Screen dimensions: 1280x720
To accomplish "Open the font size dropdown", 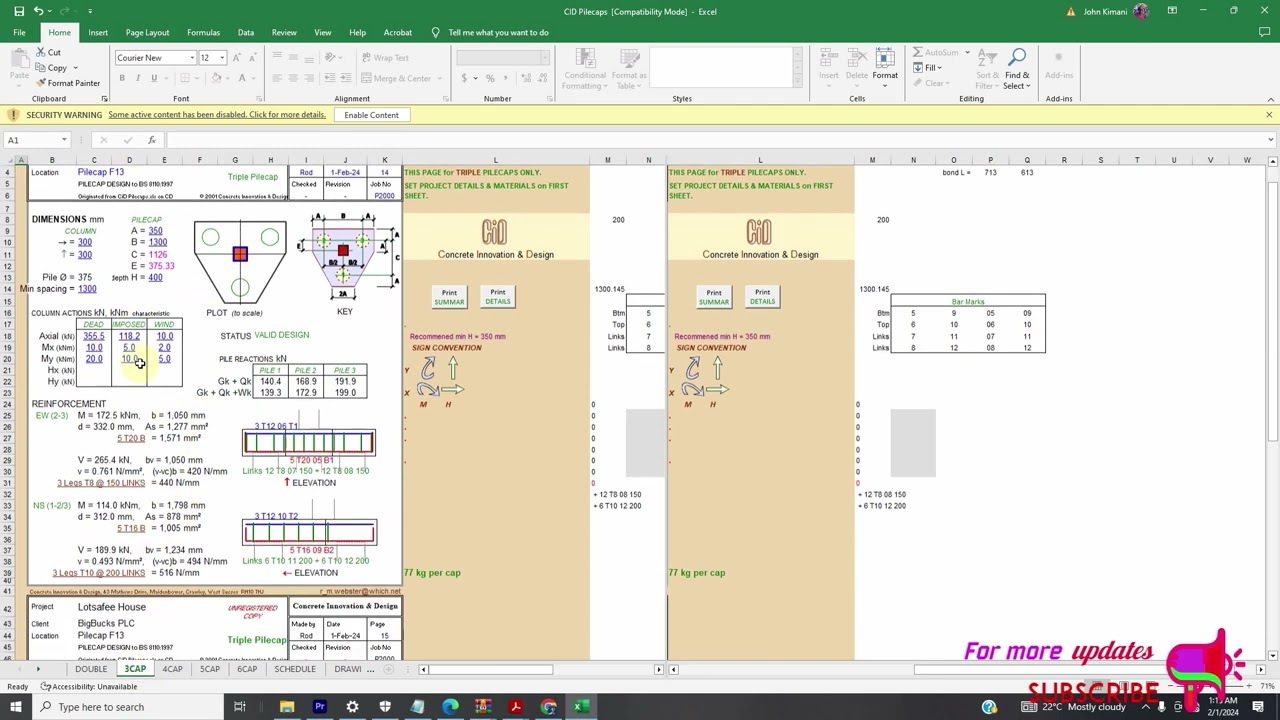I will [222, 57].
